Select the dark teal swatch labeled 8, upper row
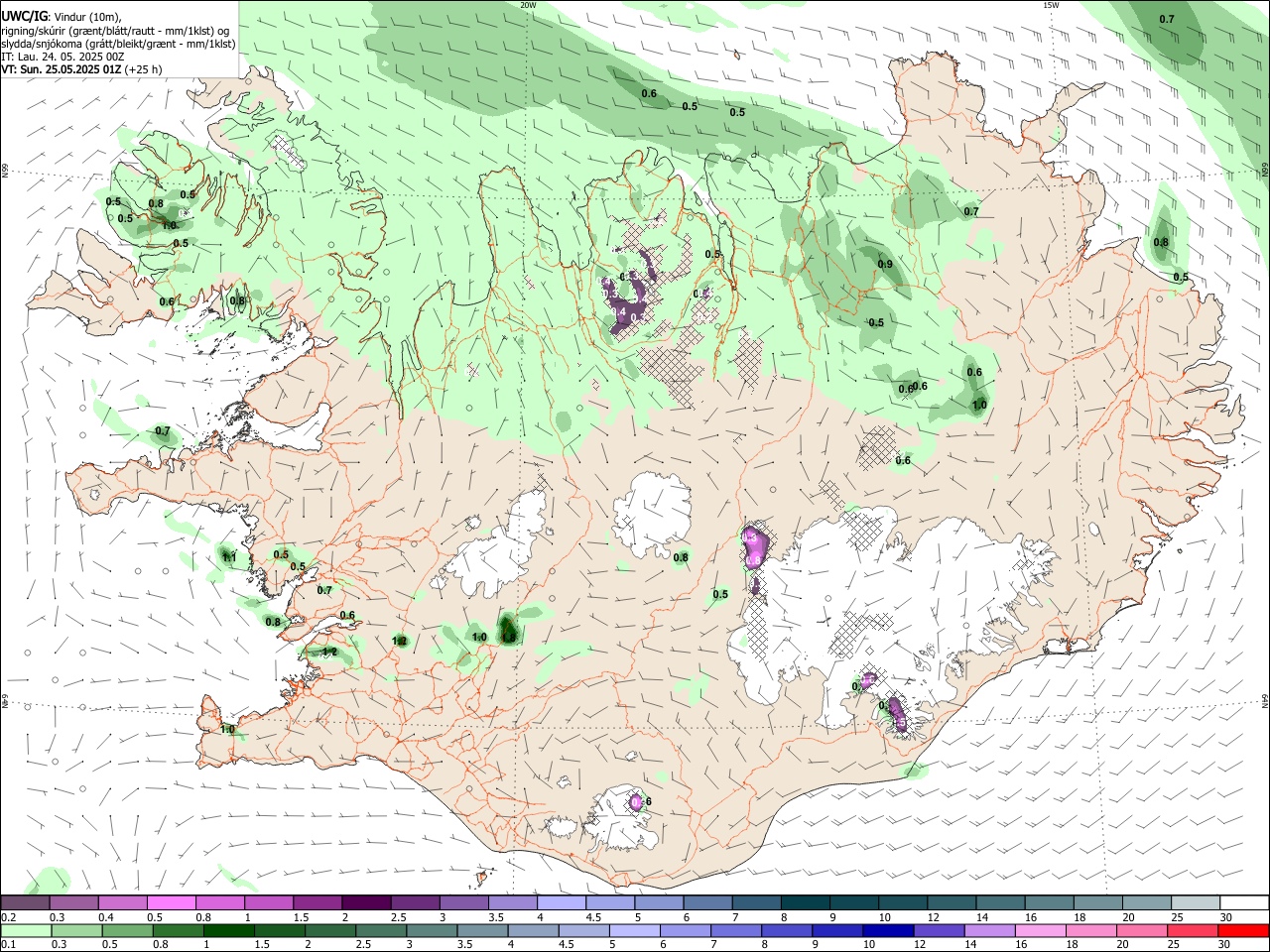Viewport: 1270px width, 952px height. [x=805, y=903]
